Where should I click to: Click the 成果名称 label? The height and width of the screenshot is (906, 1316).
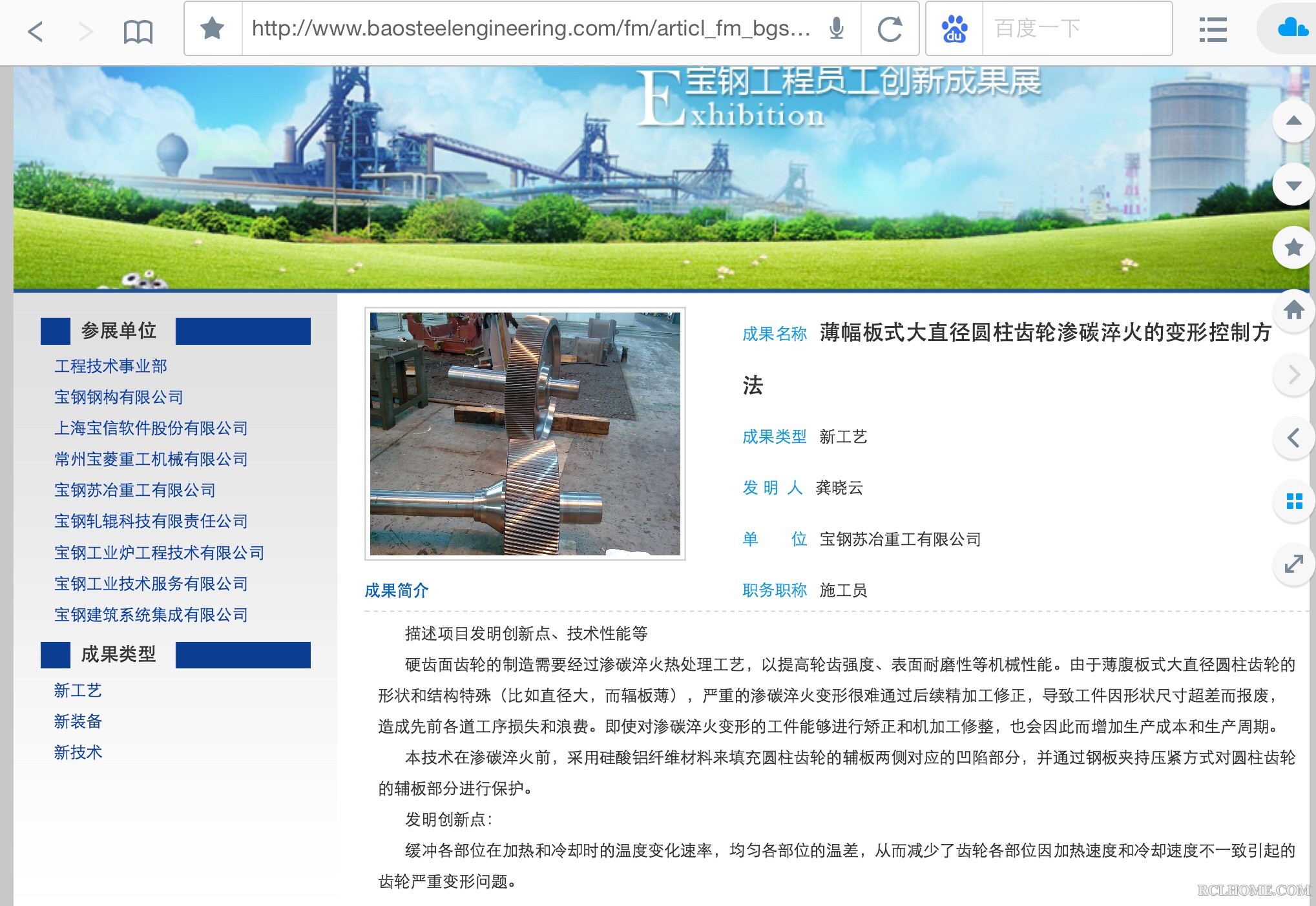click(775, 334)
